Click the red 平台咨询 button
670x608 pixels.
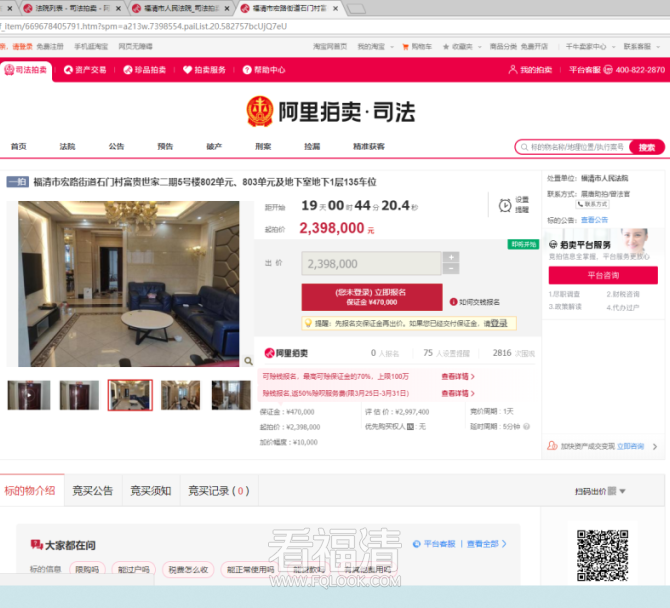pyautogui.click(x=603, y=275)
